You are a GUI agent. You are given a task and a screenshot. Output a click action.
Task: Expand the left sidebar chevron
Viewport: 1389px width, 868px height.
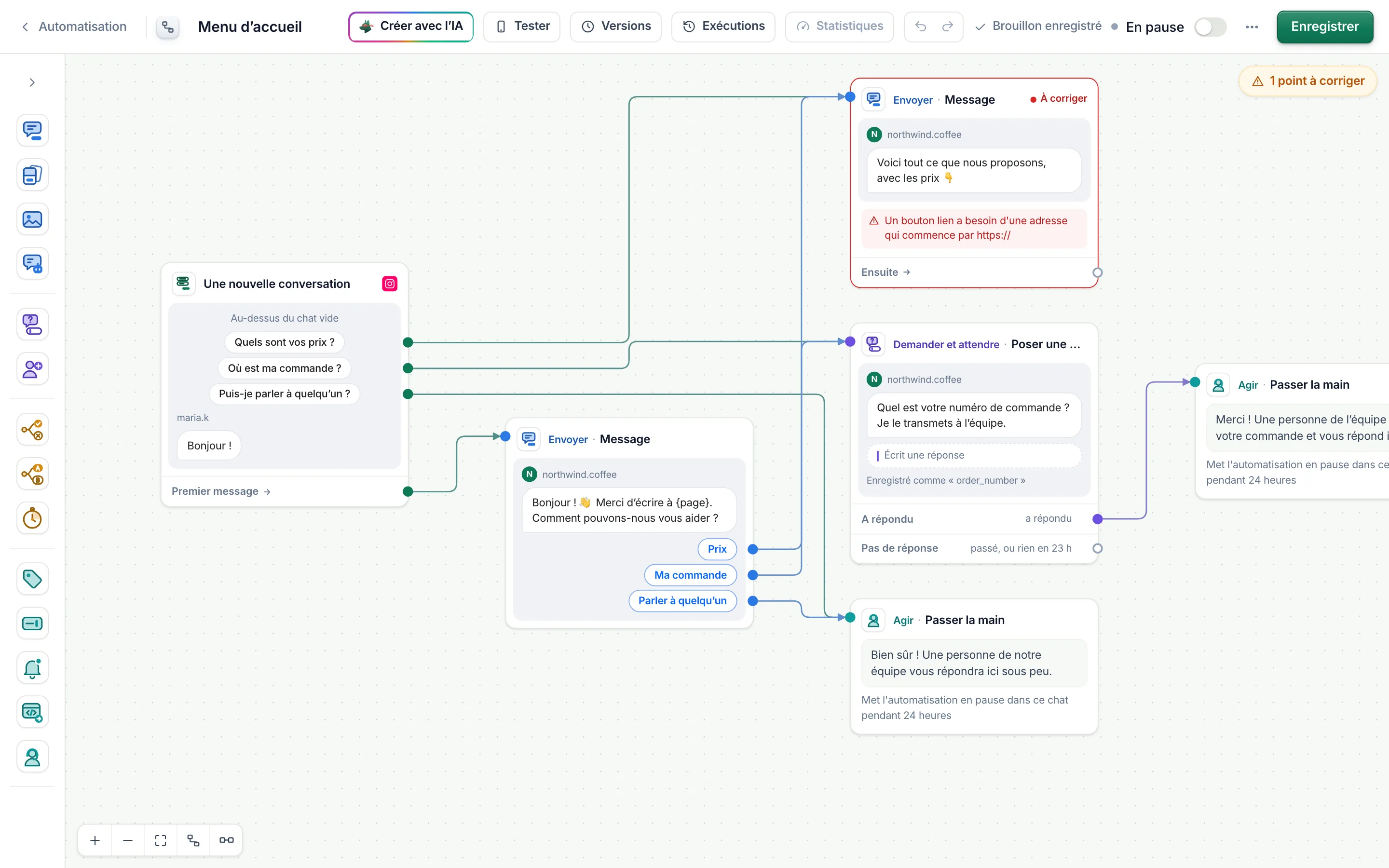pos(32,82)
